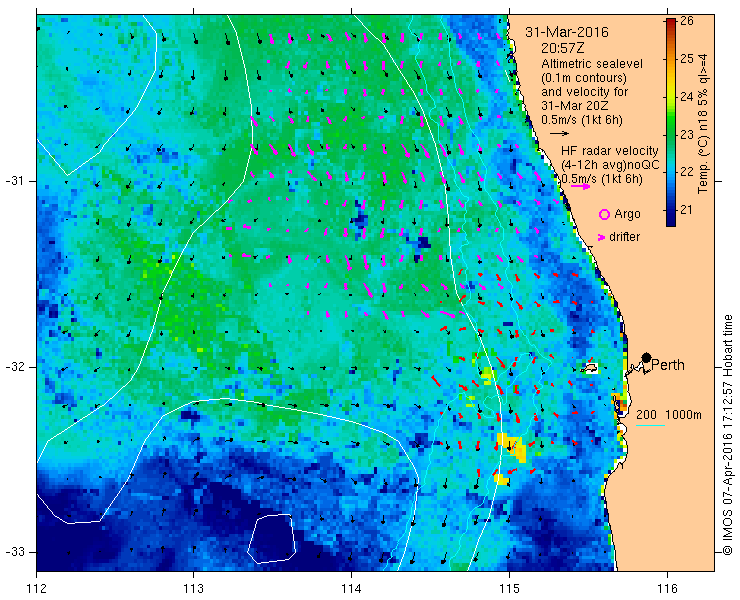The width and height of the screenshot is (740, 600).
Task: Click the time label 20:57Z
Action: pos(563,48)
